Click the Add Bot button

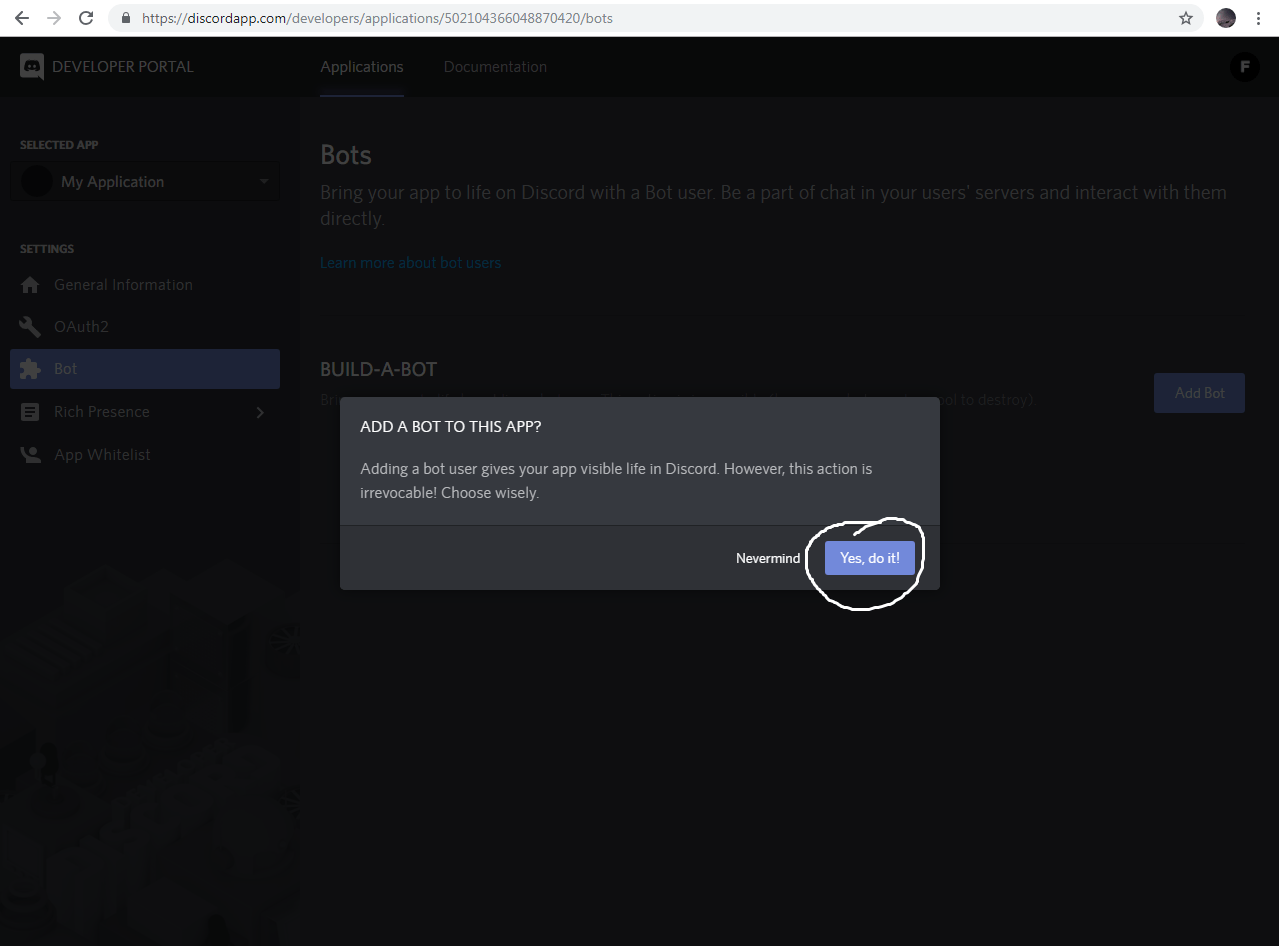tap(1199, 393)
